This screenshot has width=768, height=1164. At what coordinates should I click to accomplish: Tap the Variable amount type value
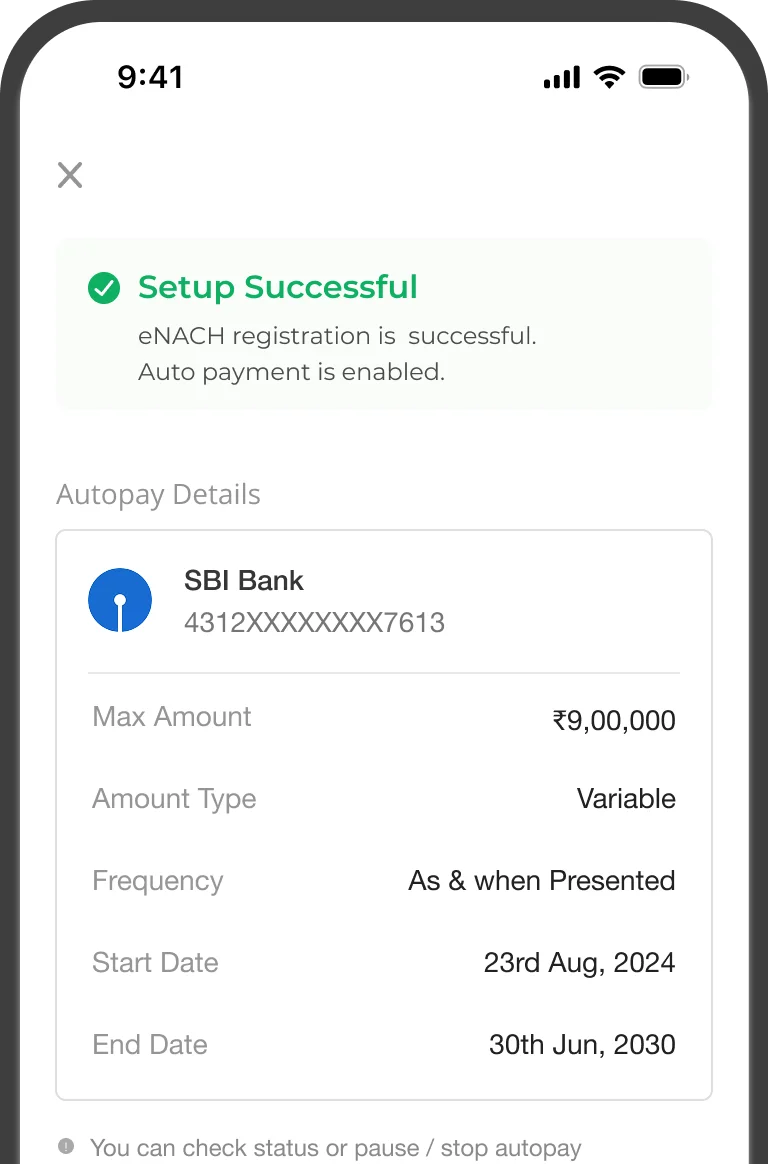click(x=626, y=799)
